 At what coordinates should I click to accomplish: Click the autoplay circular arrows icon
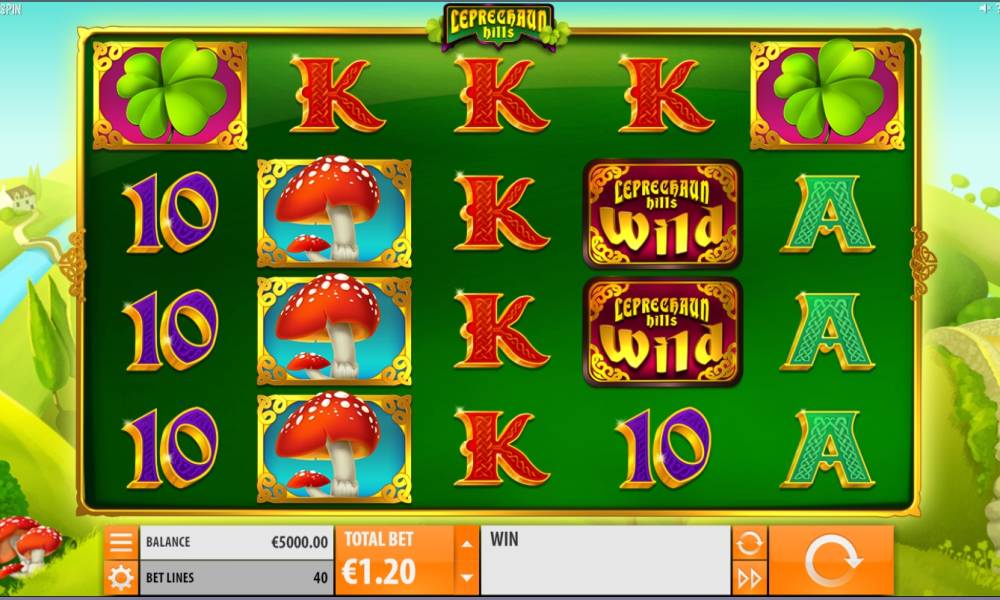point(749,543)
